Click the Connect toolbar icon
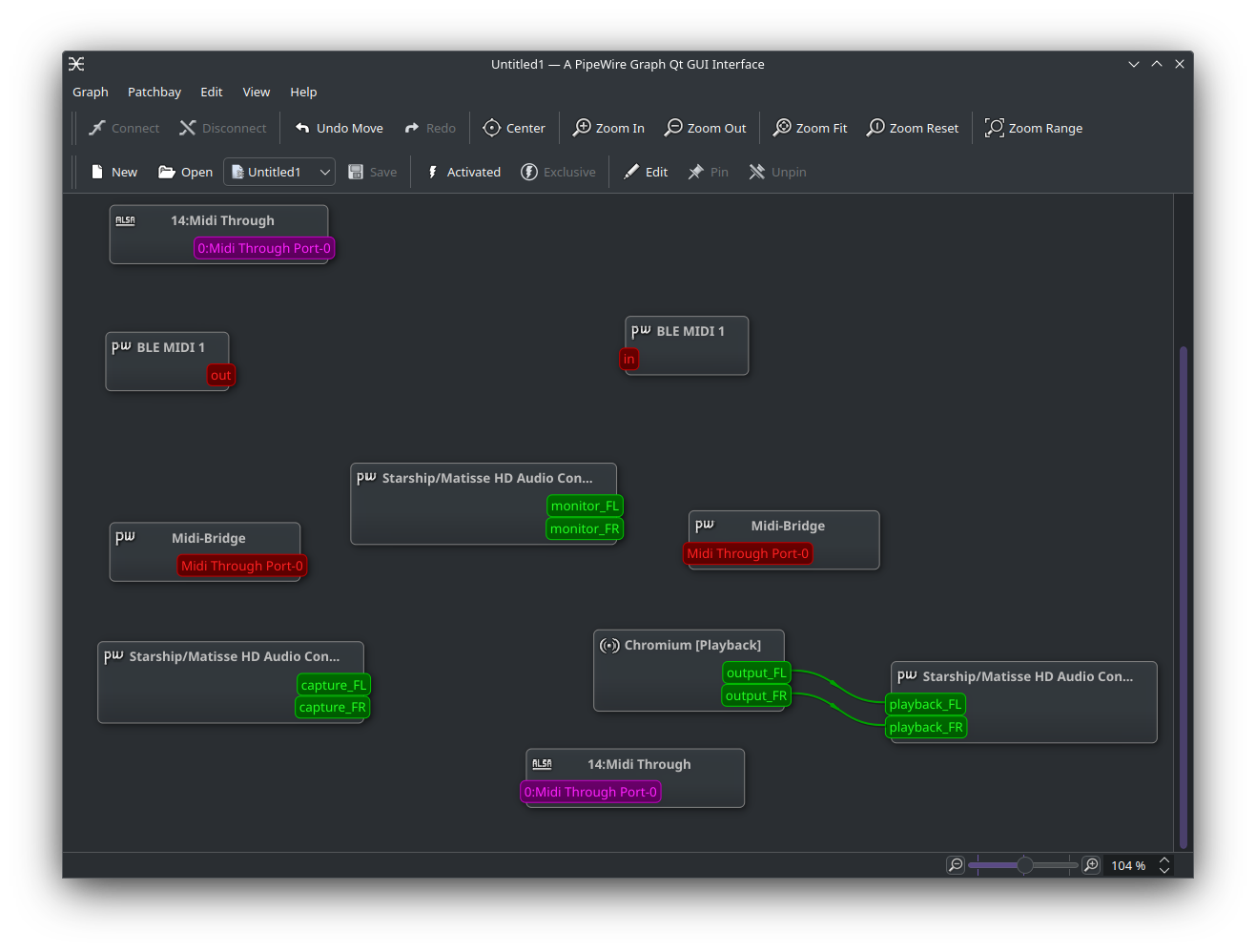Image resolution: width=1256 pixels, height=952 pixels. [96, 128]
